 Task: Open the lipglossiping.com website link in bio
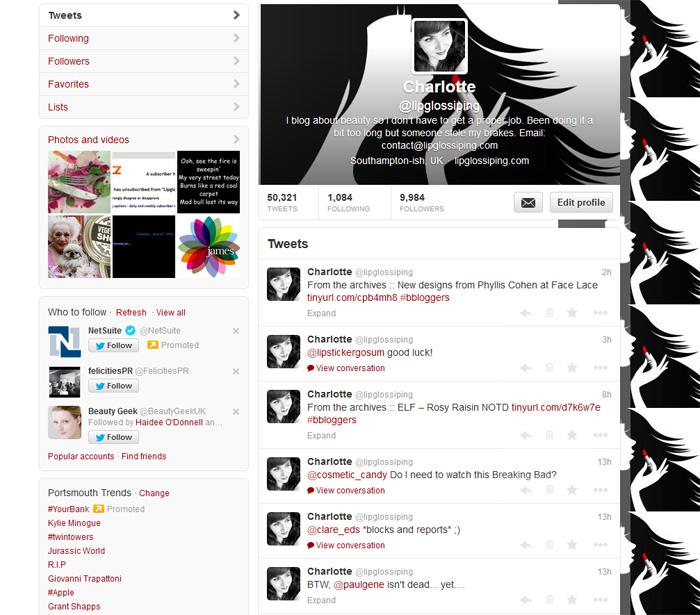click(x=492, y=161)
